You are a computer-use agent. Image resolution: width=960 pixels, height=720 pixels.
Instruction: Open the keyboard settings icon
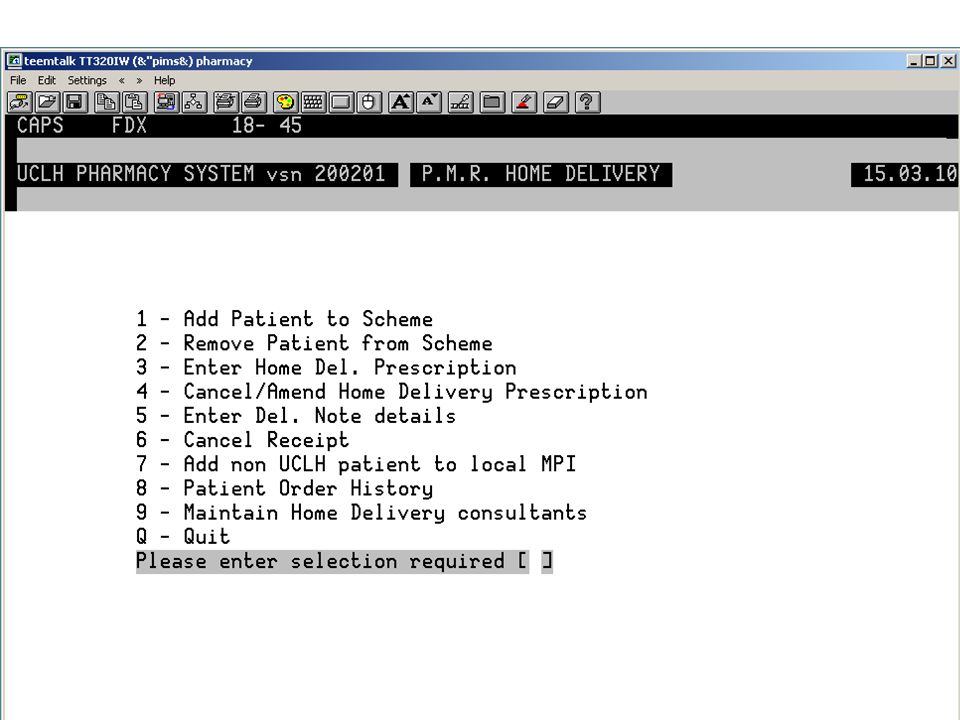tap(313, 102)
